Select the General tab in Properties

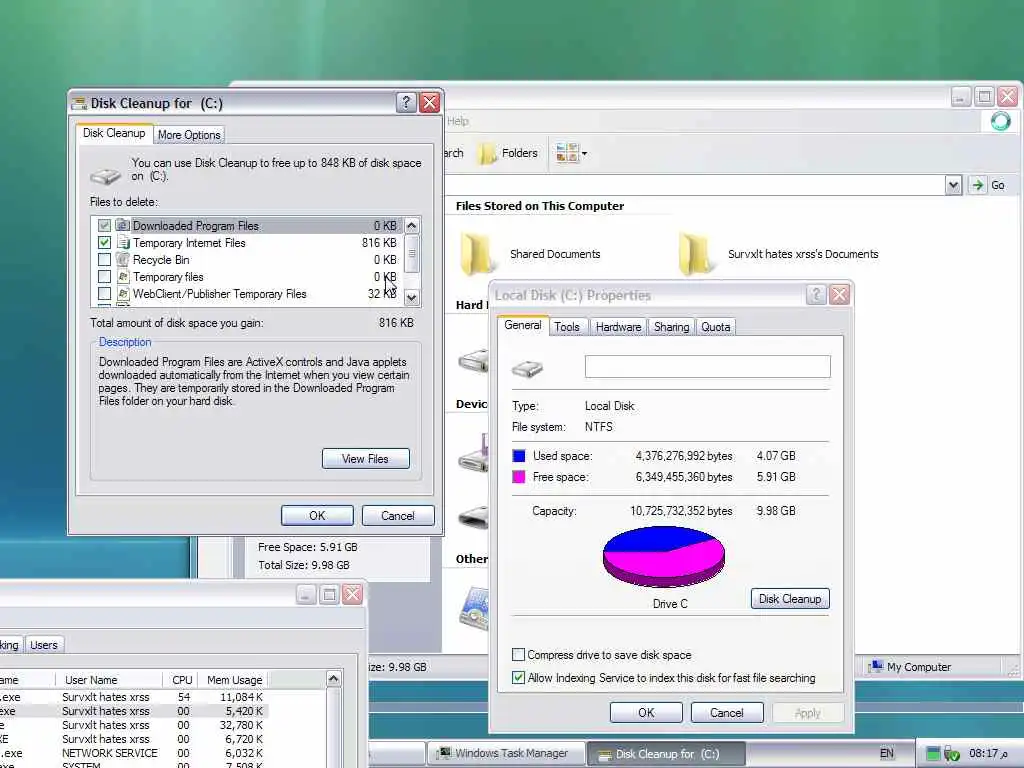(x=523, y=325)
